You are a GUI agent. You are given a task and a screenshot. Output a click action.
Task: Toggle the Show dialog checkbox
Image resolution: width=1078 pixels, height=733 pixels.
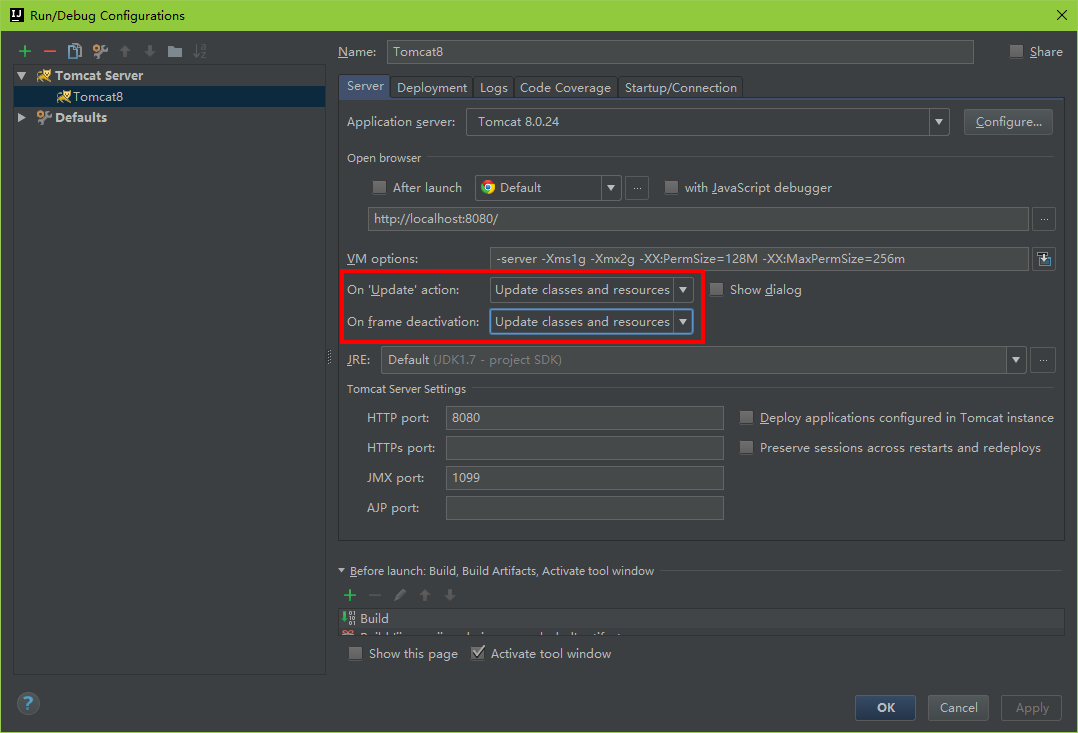pos(716,290)
